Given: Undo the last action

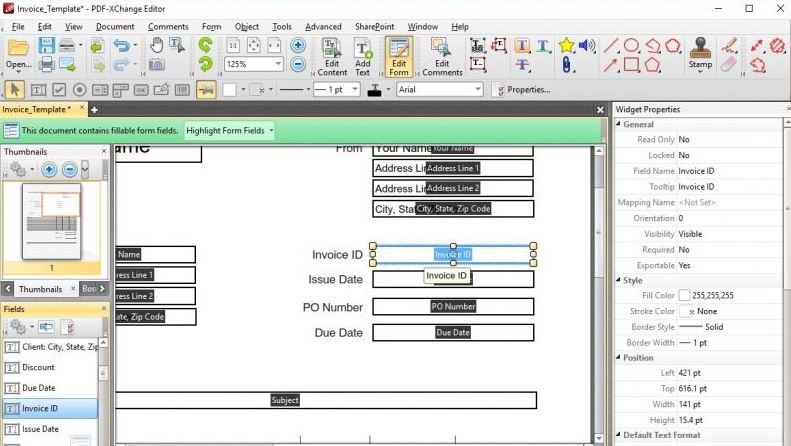Looking at the screenshot, I should pyautogui.click(x=121, y=45).
